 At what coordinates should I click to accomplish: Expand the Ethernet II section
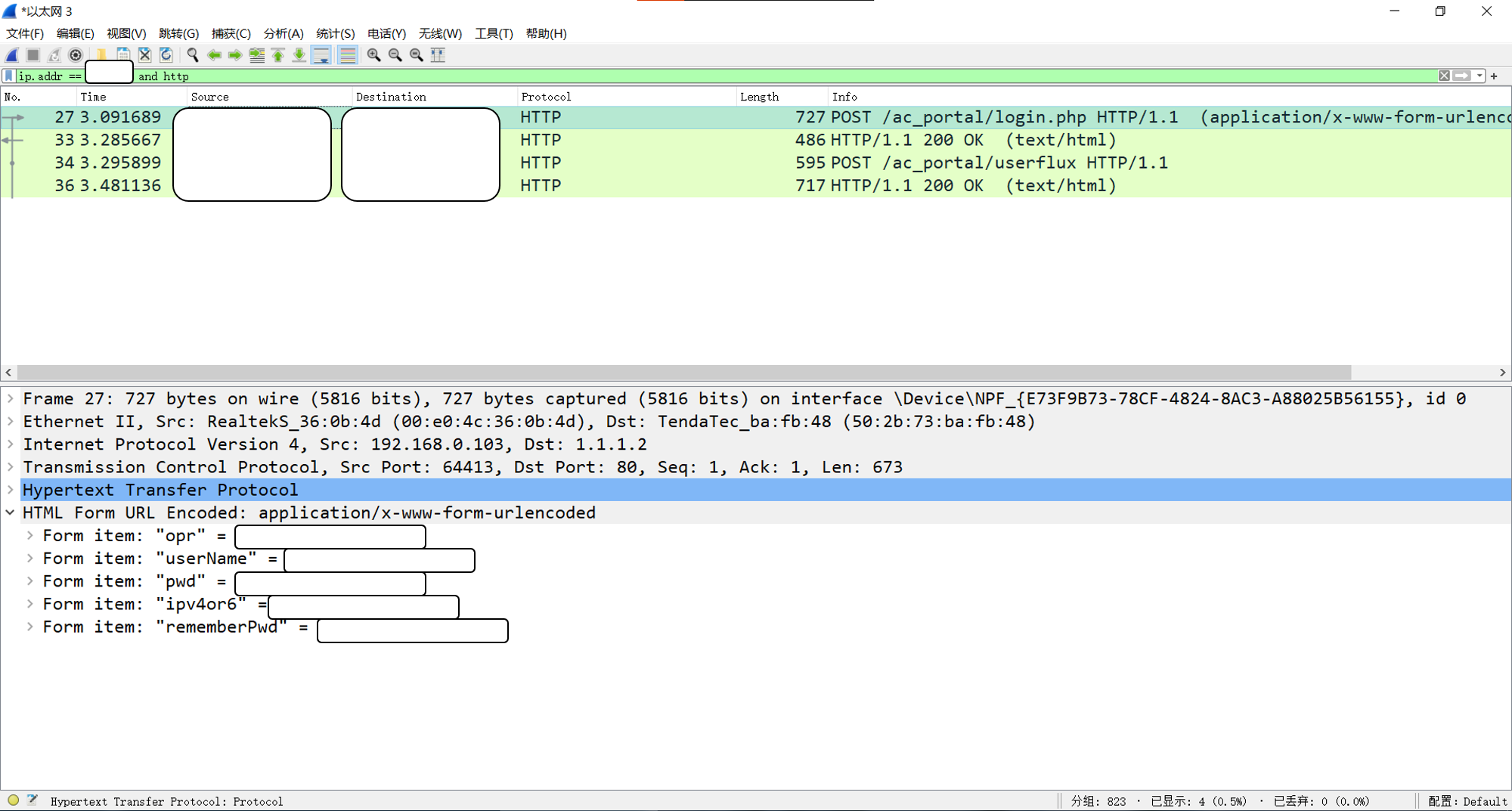pos(11,421)
